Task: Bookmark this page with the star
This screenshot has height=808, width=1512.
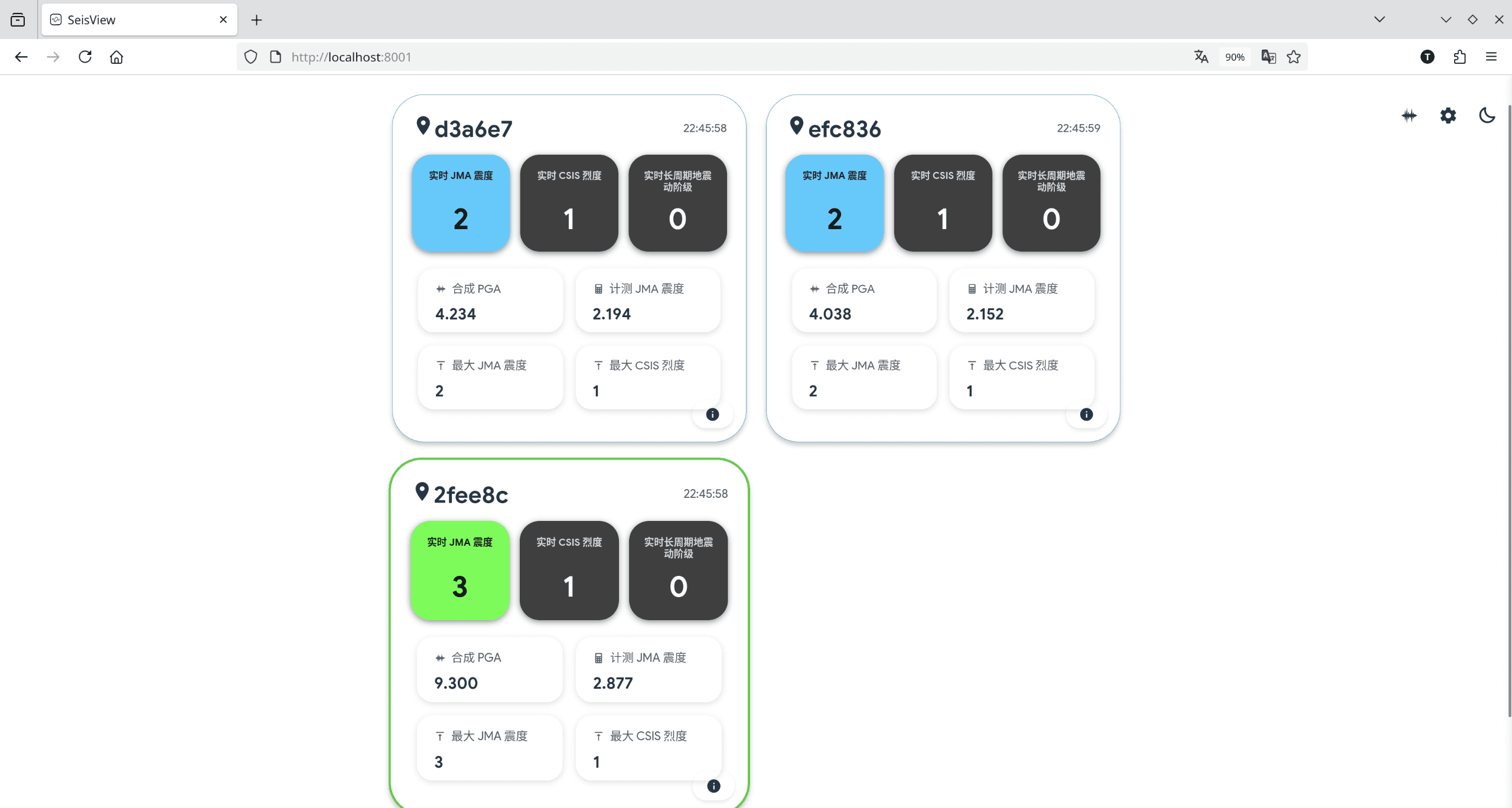Action: pyautogui.click(x=1293, y=57)
